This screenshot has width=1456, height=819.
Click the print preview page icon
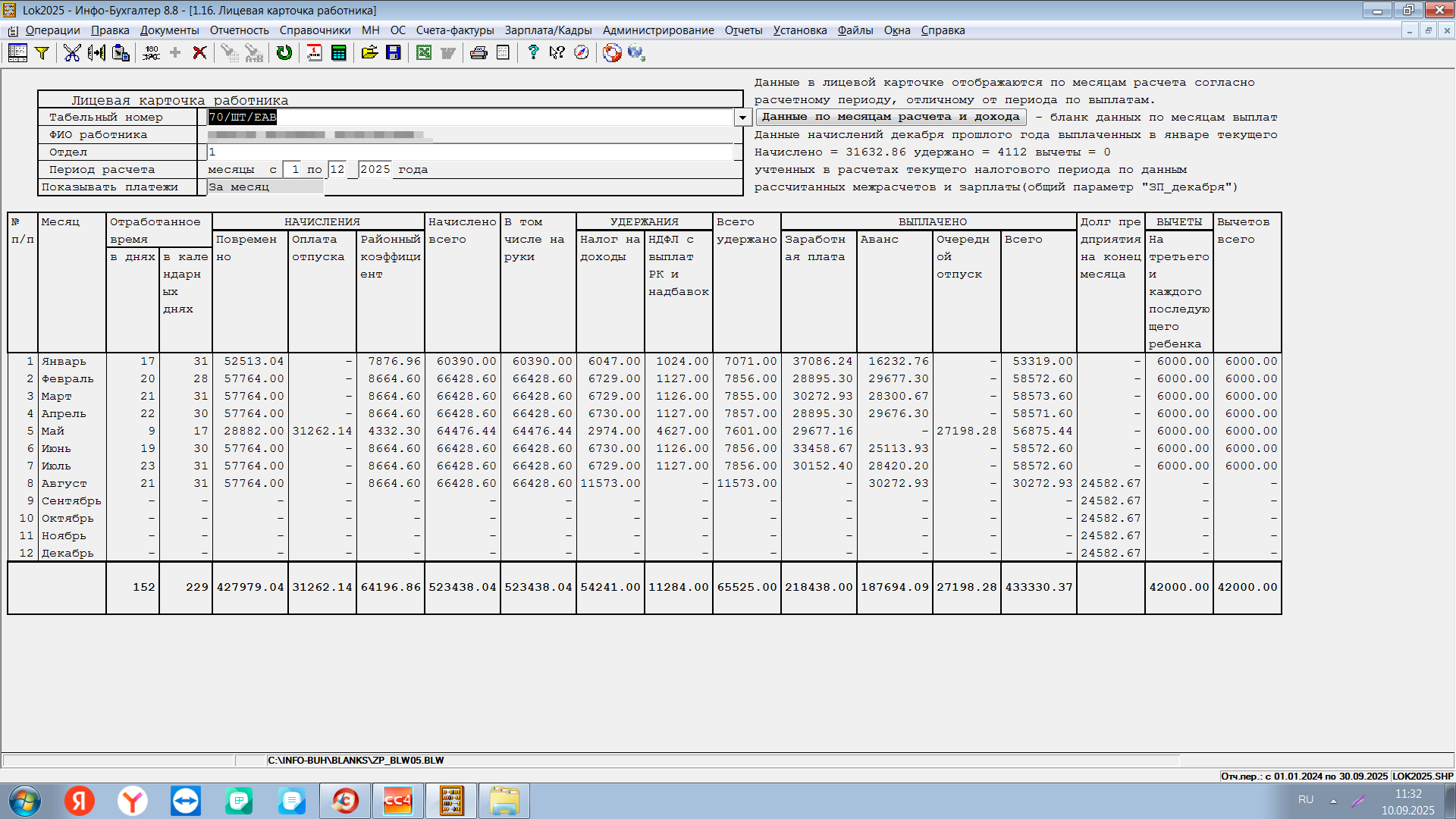pos(503,52)
